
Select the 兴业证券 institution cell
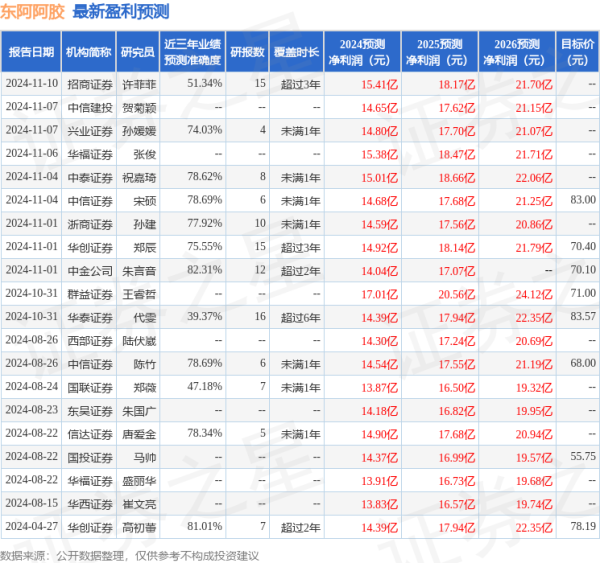pyautogui.click(x=90, y=131)
